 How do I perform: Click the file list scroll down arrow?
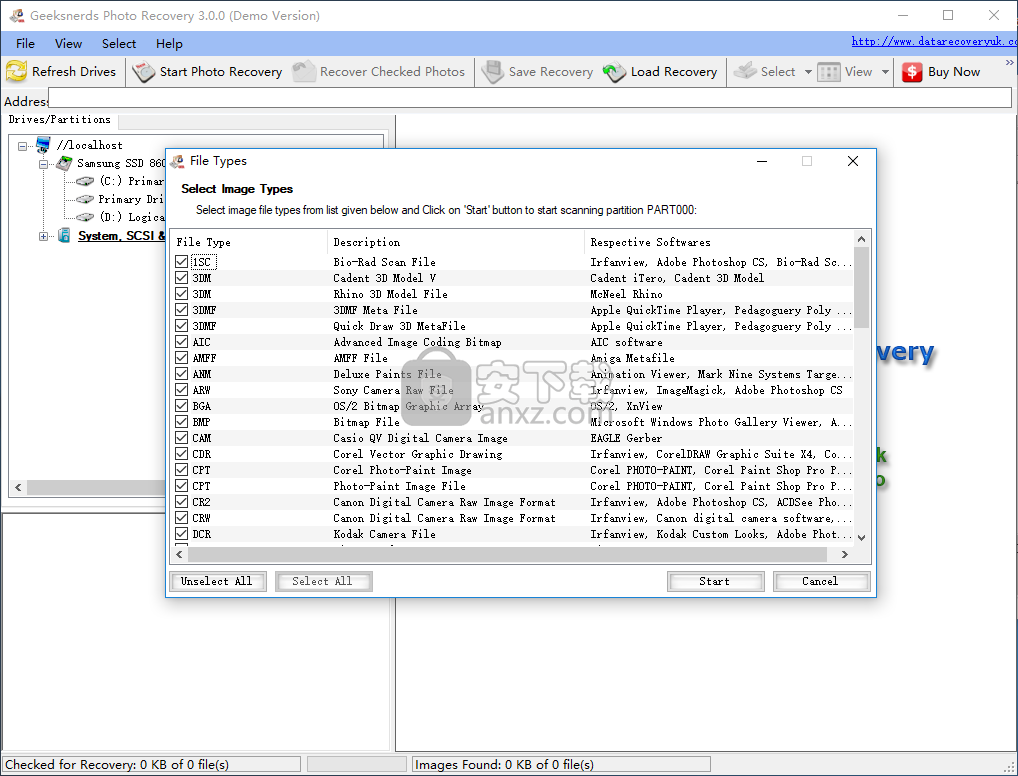pos(862,538)
